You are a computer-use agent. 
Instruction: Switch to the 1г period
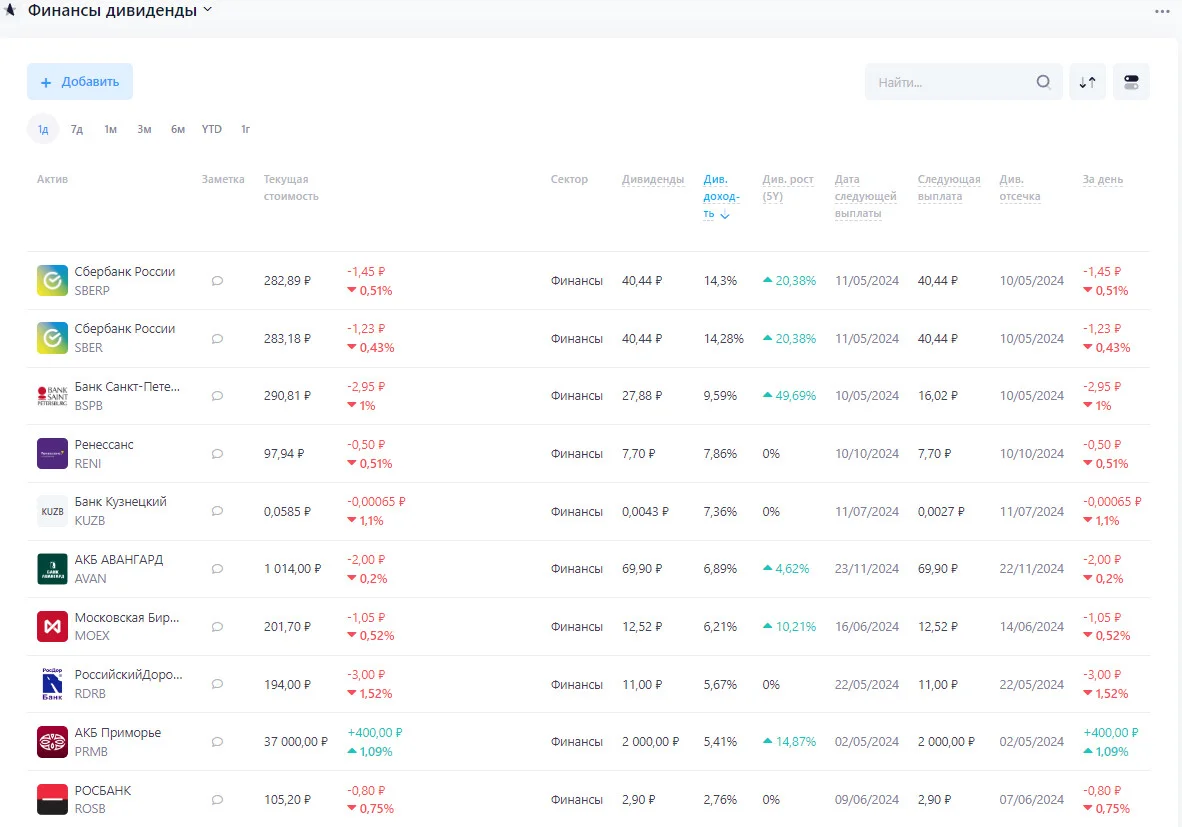point(246,130)
